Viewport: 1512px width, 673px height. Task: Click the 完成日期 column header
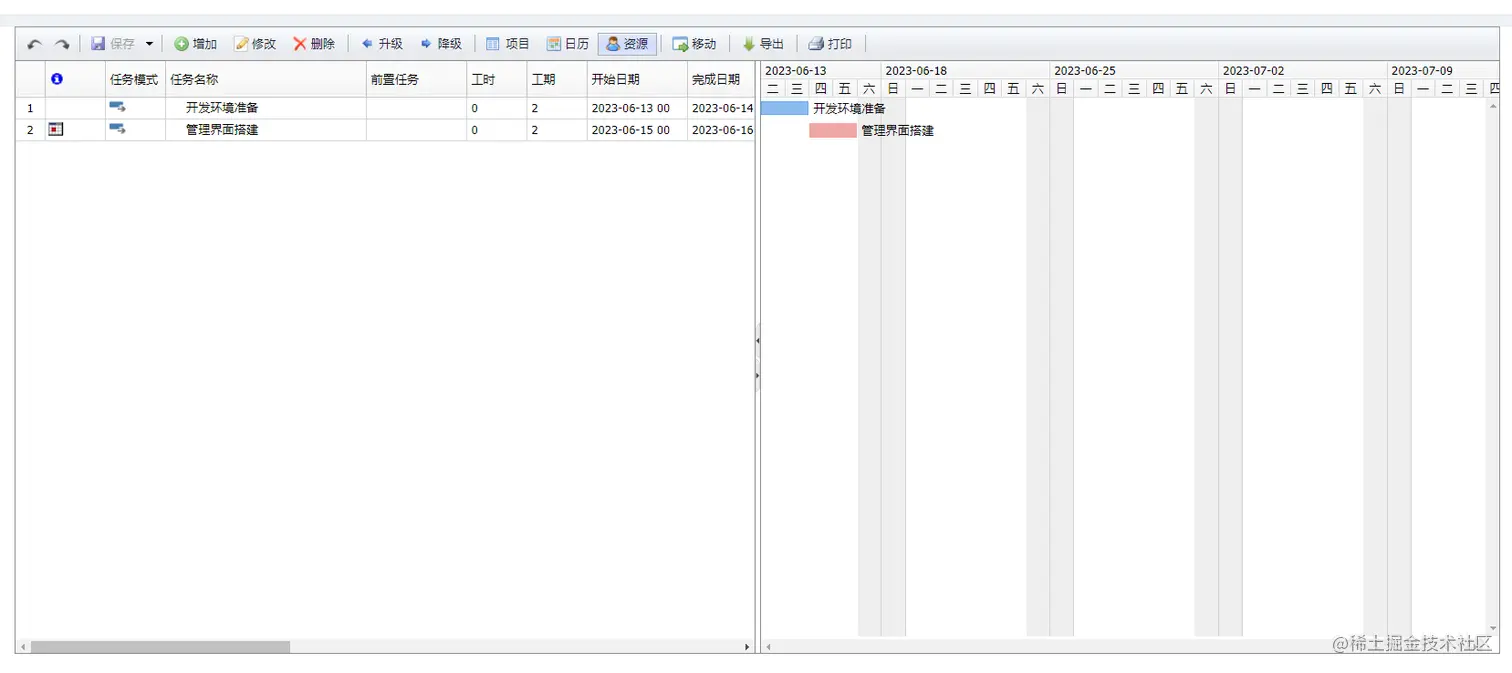(720, 80)
